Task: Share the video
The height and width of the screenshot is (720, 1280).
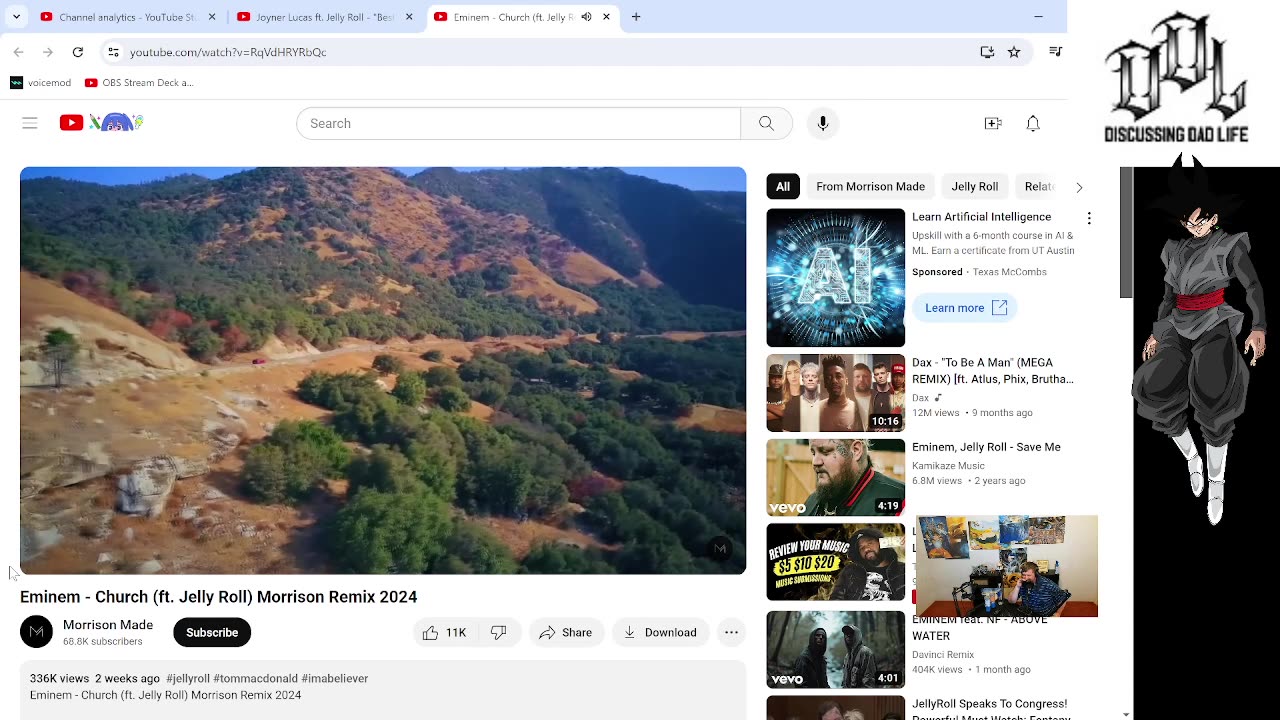Action: [566, 632]
